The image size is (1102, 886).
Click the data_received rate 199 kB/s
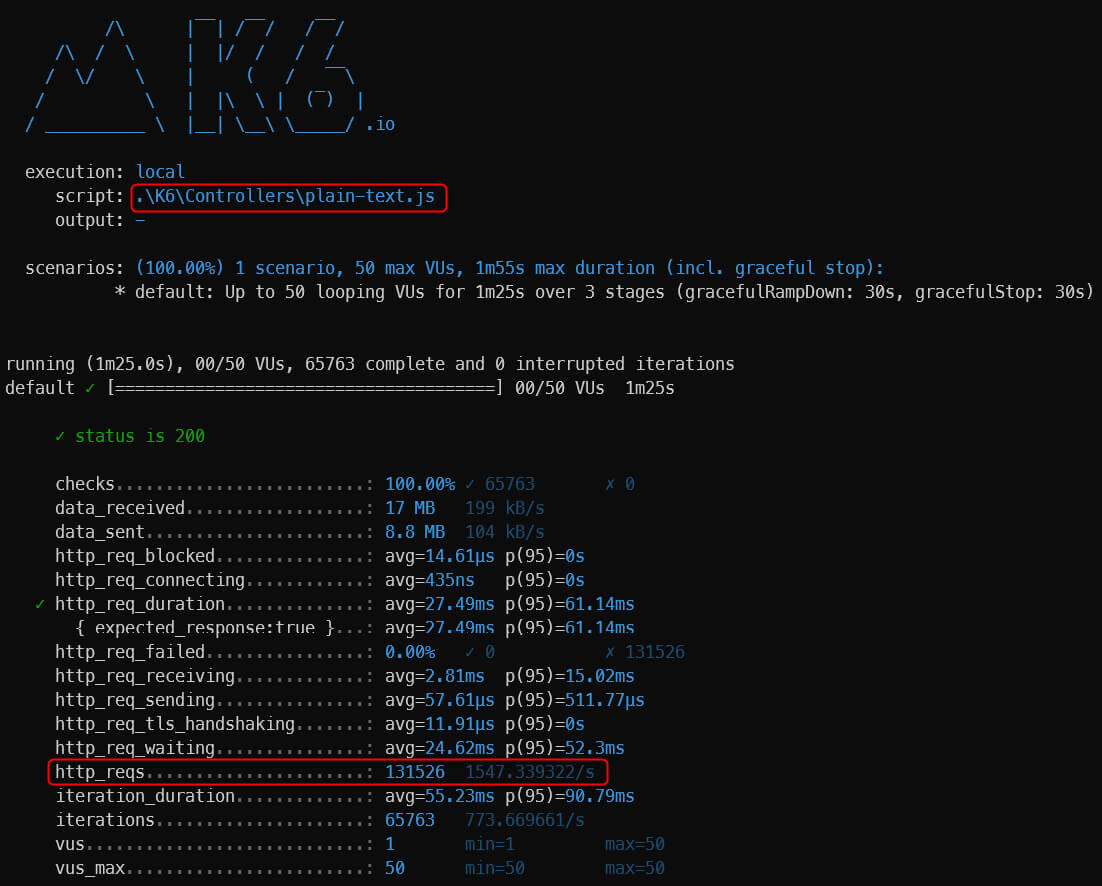pyautogui.click(x=505, y=508)
